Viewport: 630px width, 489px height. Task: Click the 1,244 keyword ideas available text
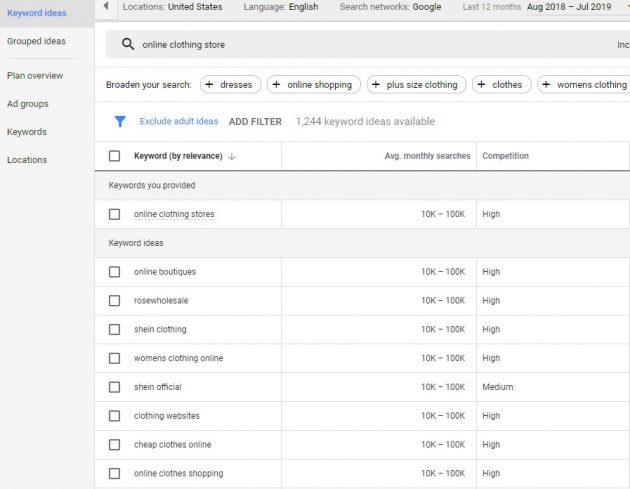(x=365, y=121)
